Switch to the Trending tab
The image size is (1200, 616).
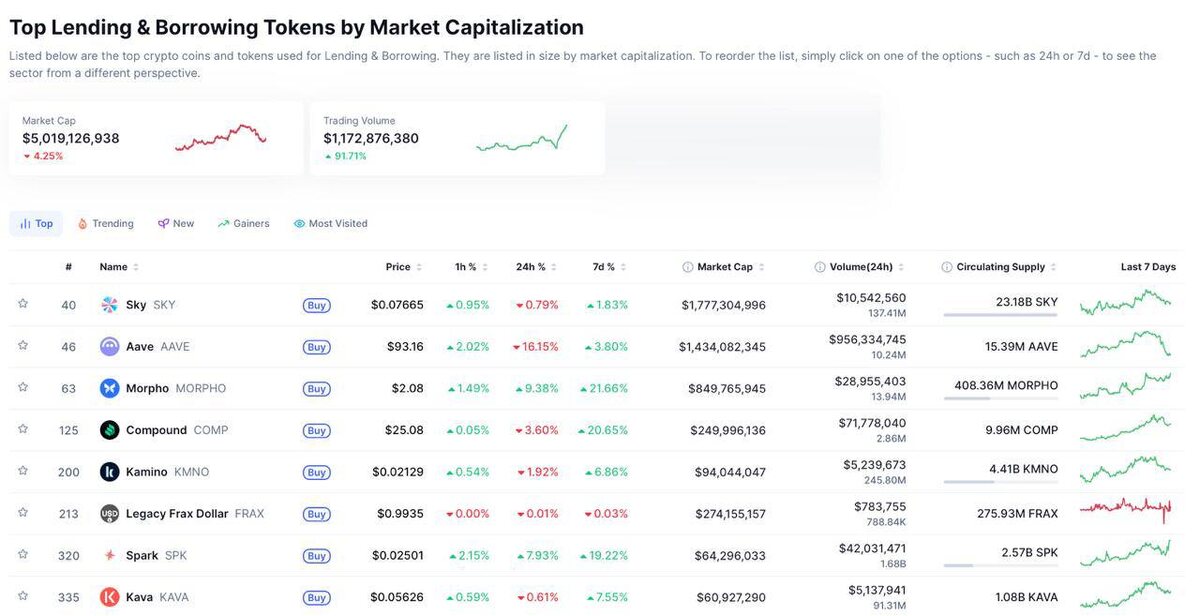pyautogui.click(x=105, y=224)
